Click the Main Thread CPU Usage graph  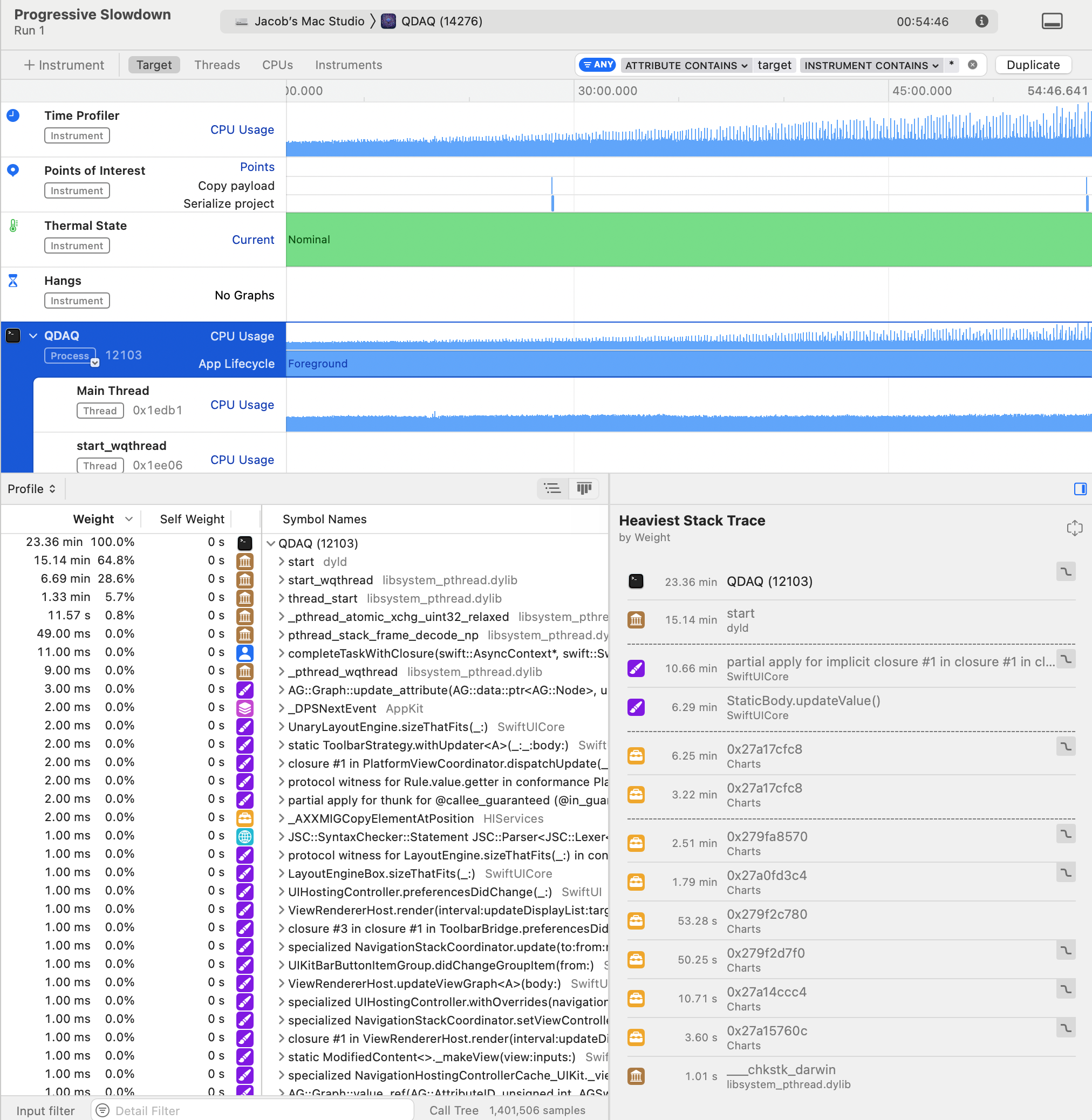point(688,405)
